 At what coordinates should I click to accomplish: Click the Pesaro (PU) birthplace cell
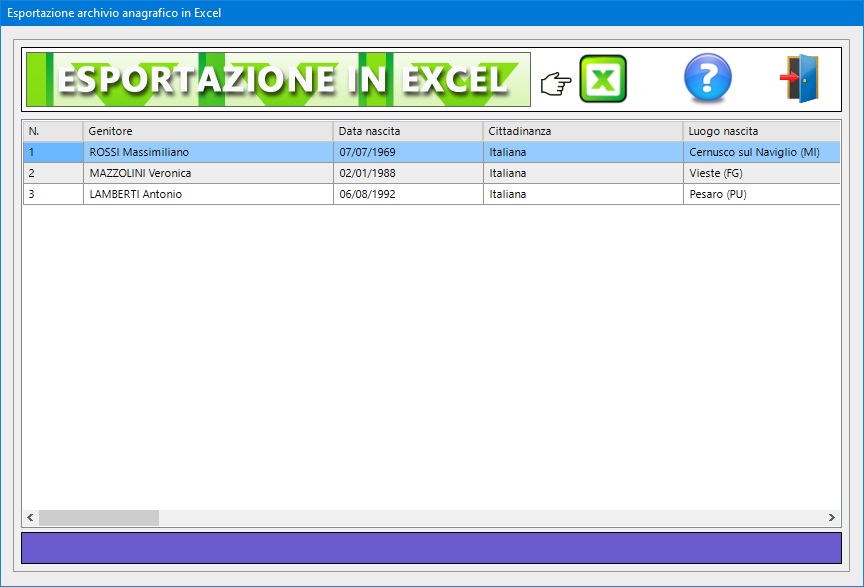click(x=717, y=194)
